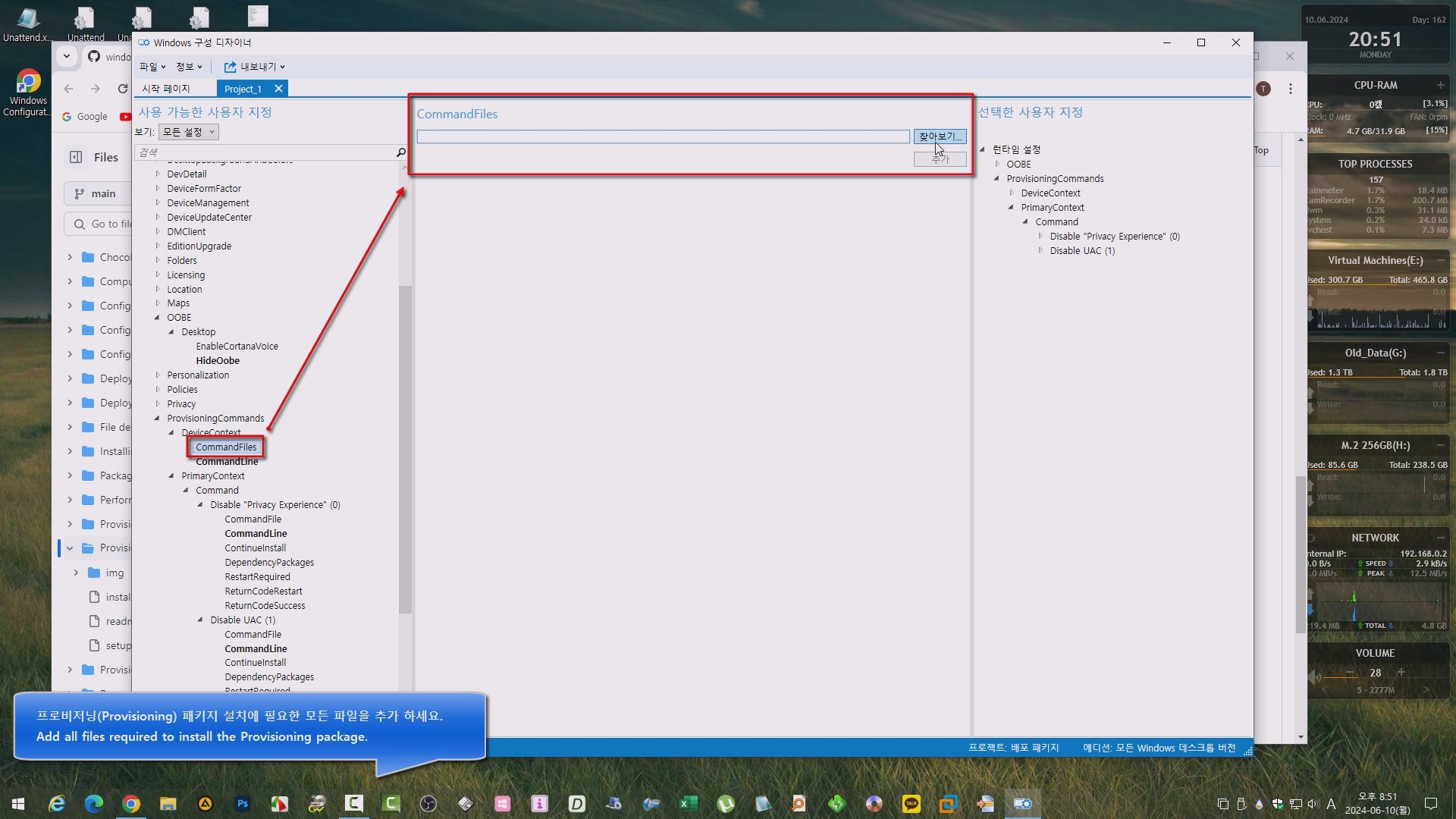
Task: Click the search magnifier icon in settings panel
Action: pos(401,152)
